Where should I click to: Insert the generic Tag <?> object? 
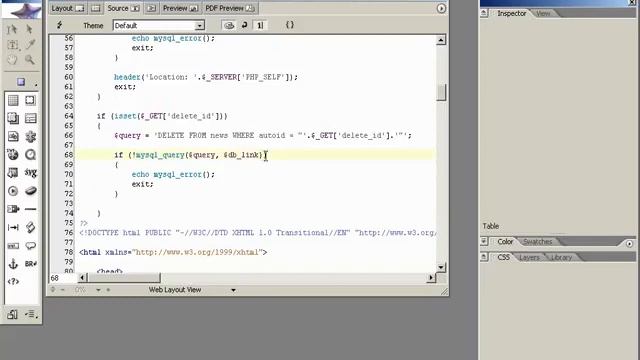[x=13, y=282]
